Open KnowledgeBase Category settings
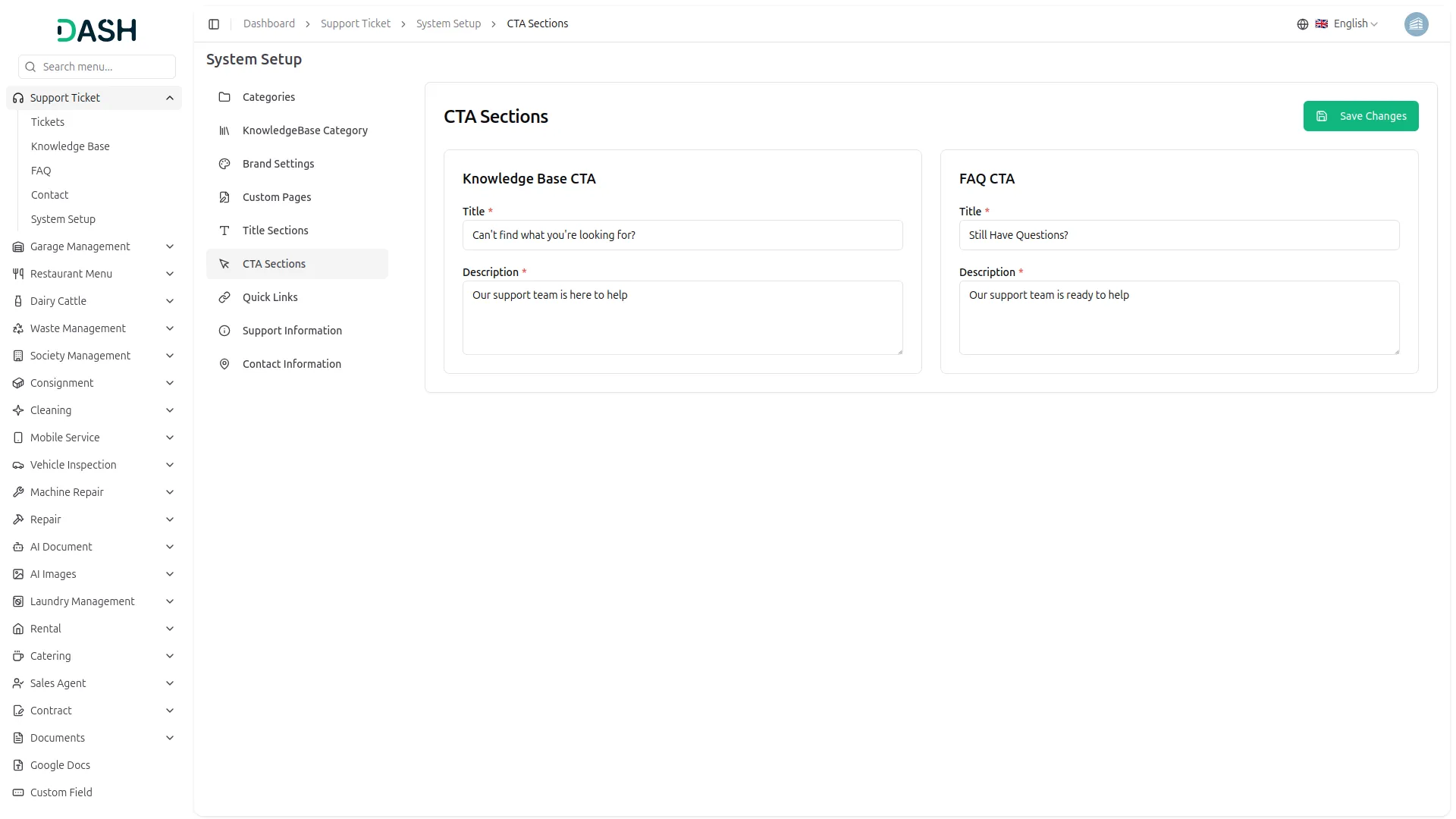This screenshot has width=1456, height=819. (305, 130)
